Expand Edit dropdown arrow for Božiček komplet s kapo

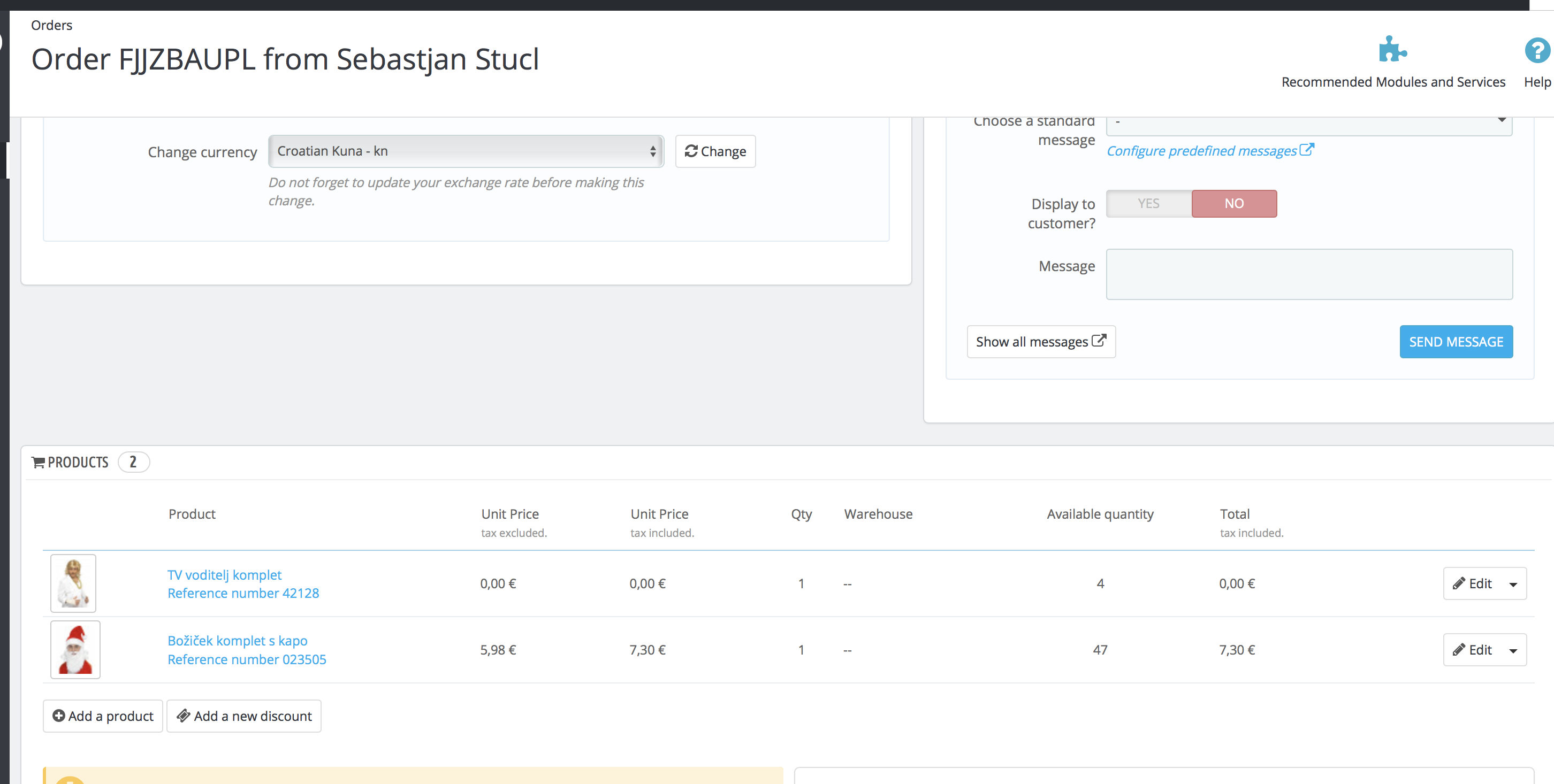1513,651
